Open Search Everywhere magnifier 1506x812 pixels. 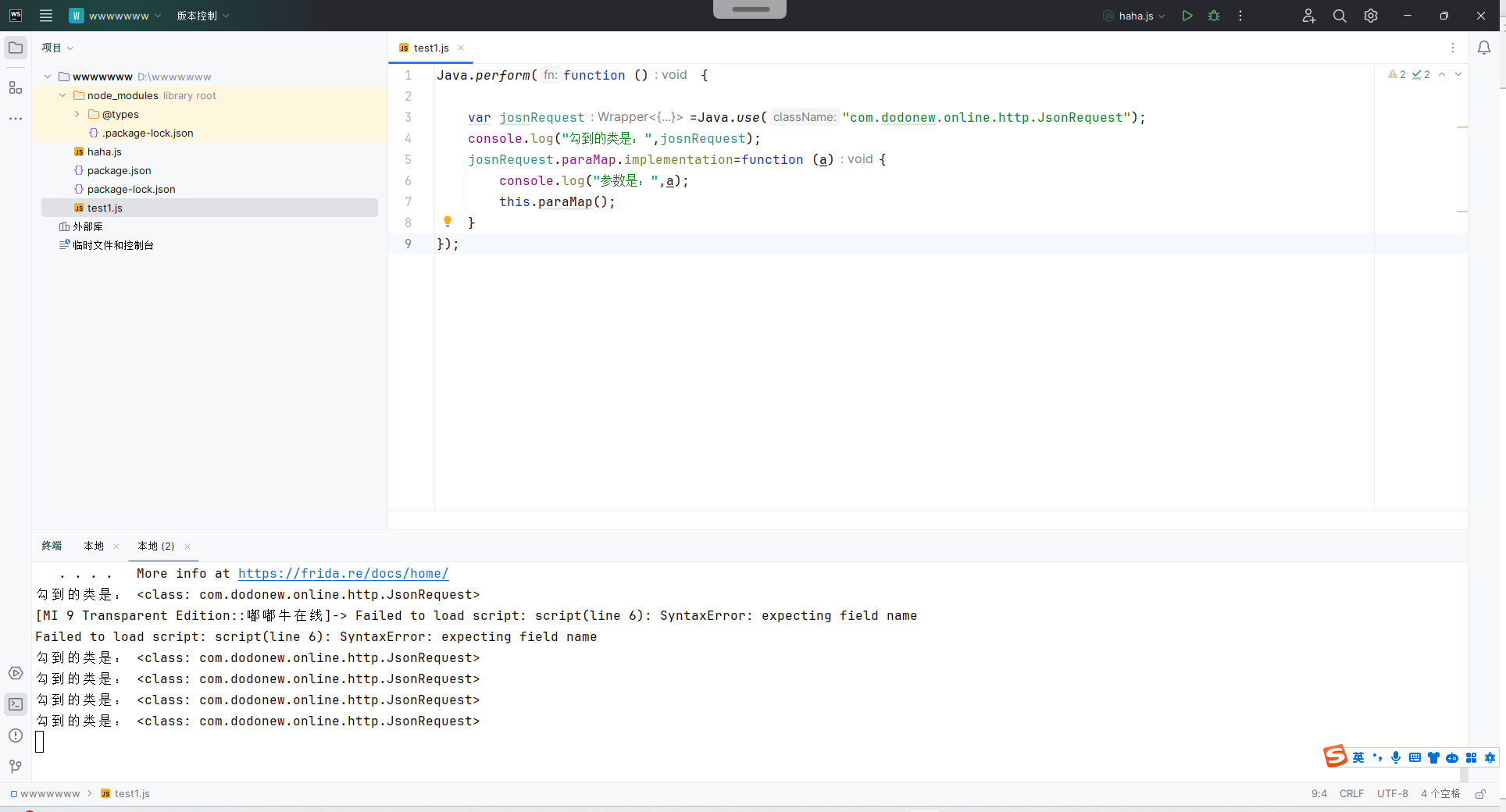[x=1340, y=16]
